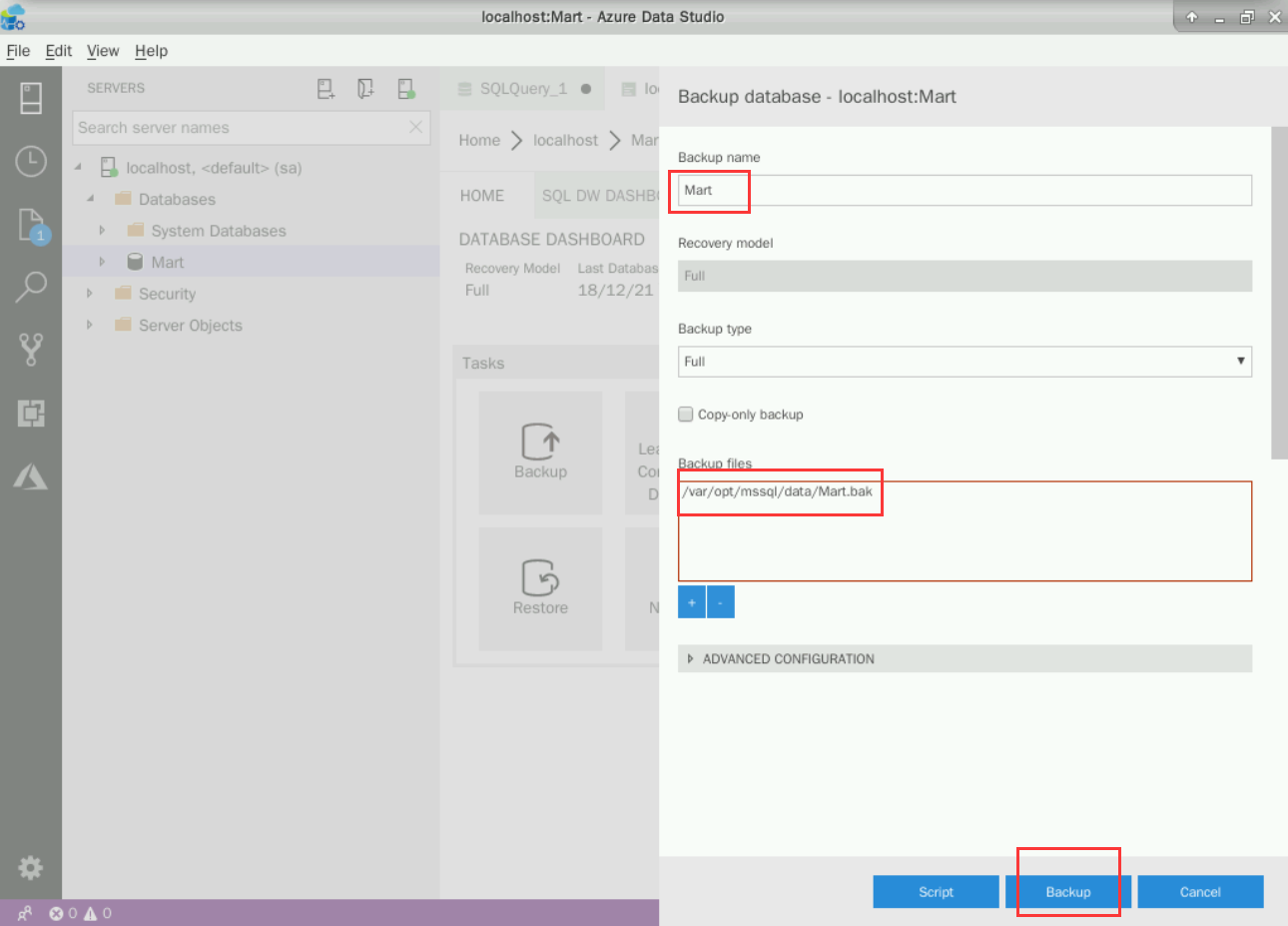1288x926 pixels.
Task: Open the Azure icon in activity bar
Action: (31, 476)
